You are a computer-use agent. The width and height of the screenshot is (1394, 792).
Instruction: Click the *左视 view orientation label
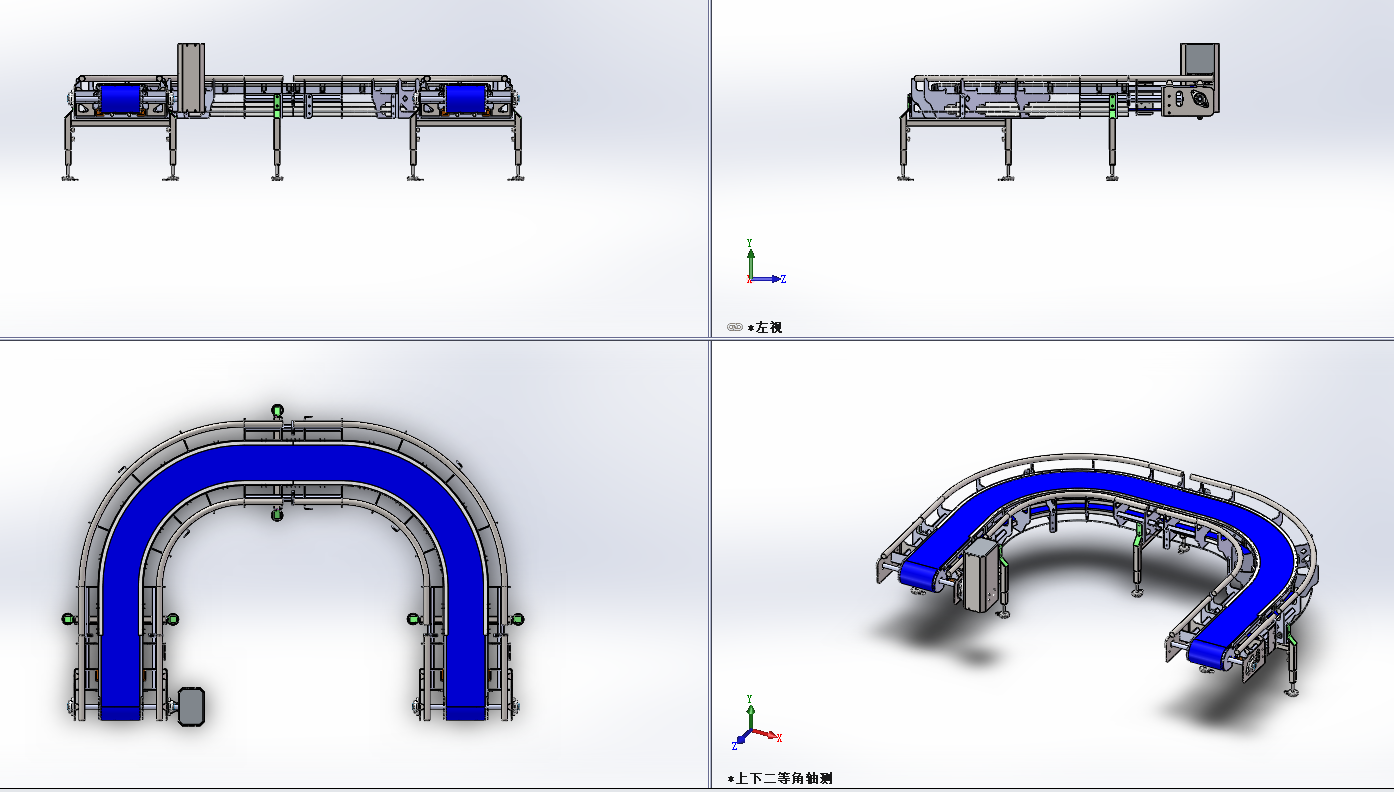[x=765, y=327]
